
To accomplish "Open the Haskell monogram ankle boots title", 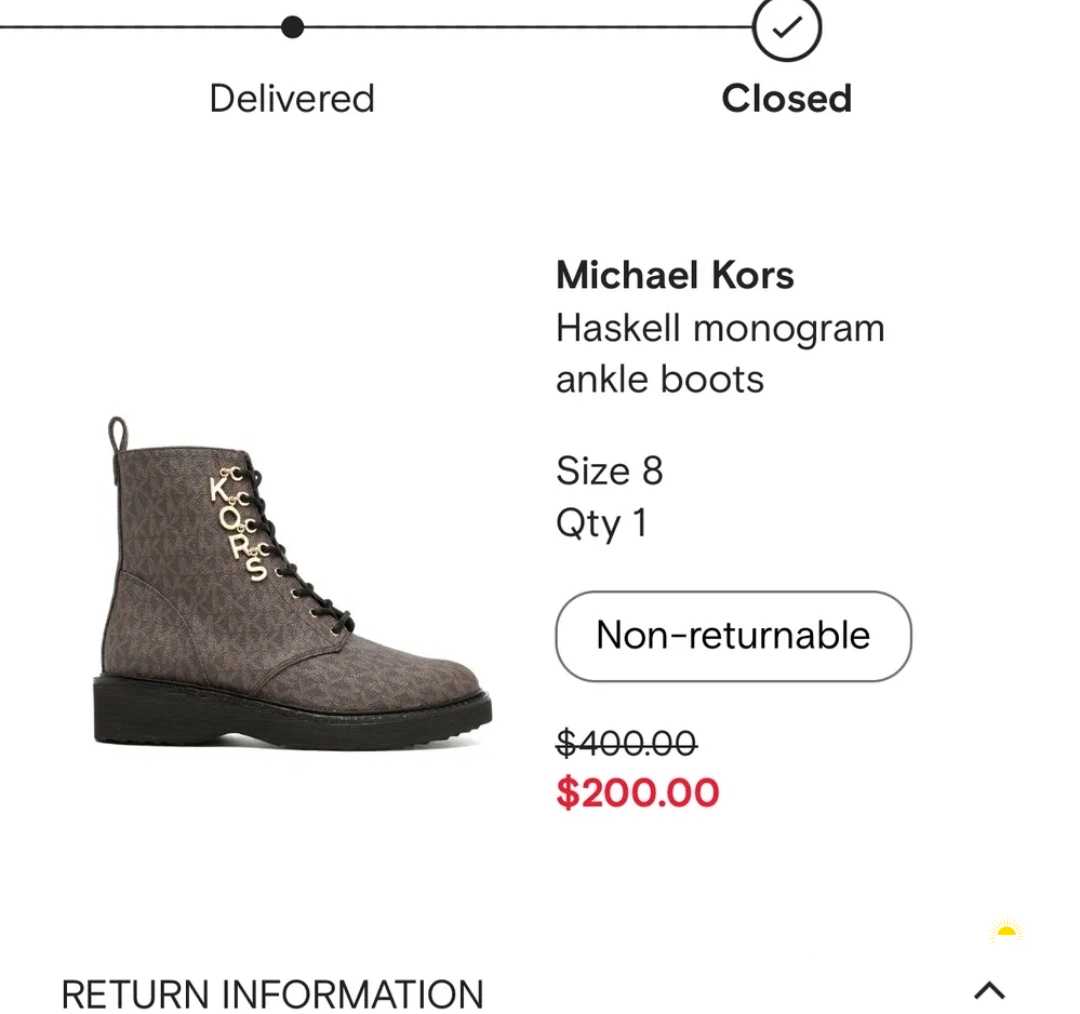I will click(x=719, y=353).
